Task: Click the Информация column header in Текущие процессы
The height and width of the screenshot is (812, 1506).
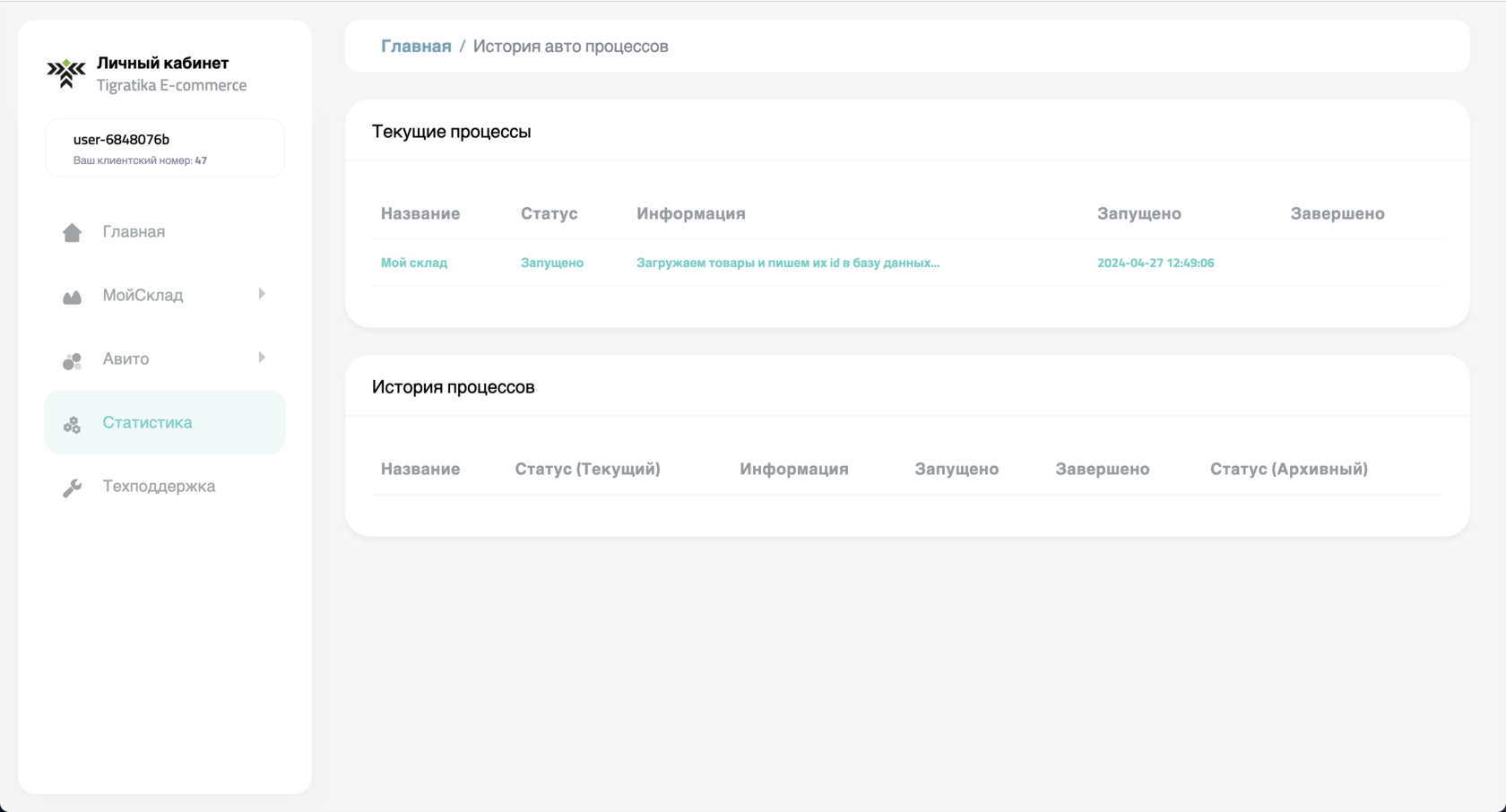Action: [x=691, y=213]
